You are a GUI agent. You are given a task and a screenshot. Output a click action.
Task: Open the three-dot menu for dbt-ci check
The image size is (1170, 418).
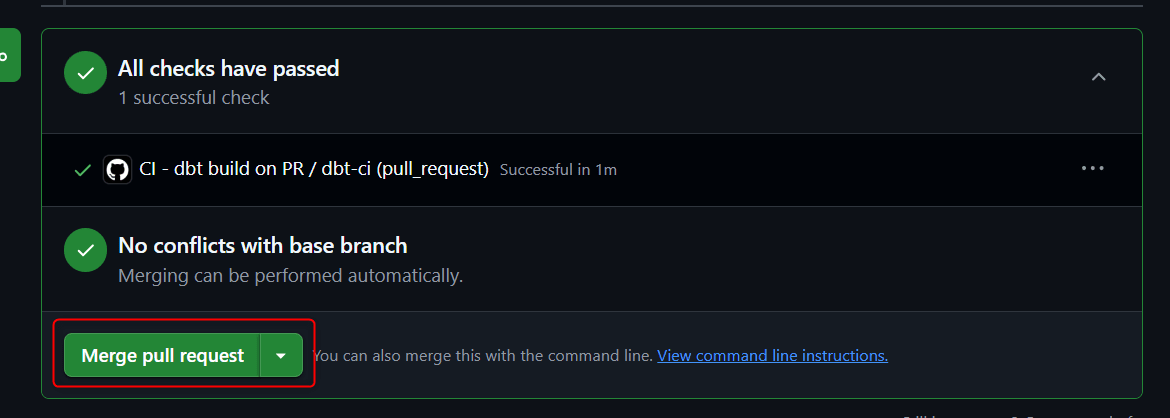1093,169
